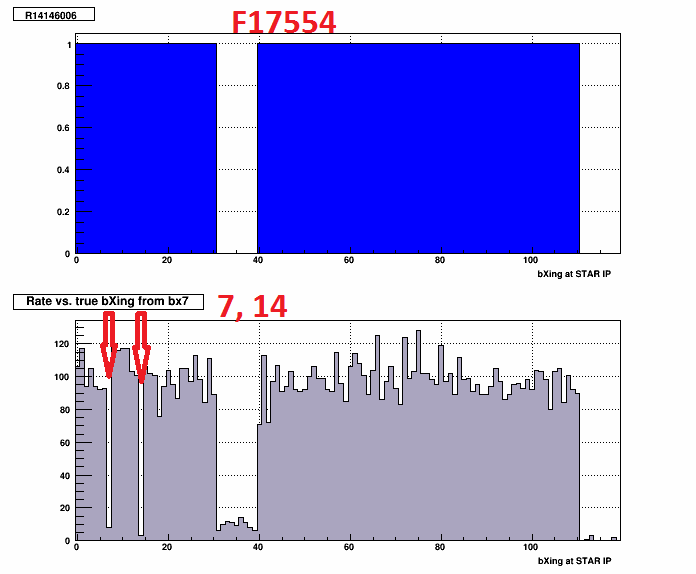Click the y-axis value 0.4 on top plot
696x574 pixels.
tap(63, 170)
